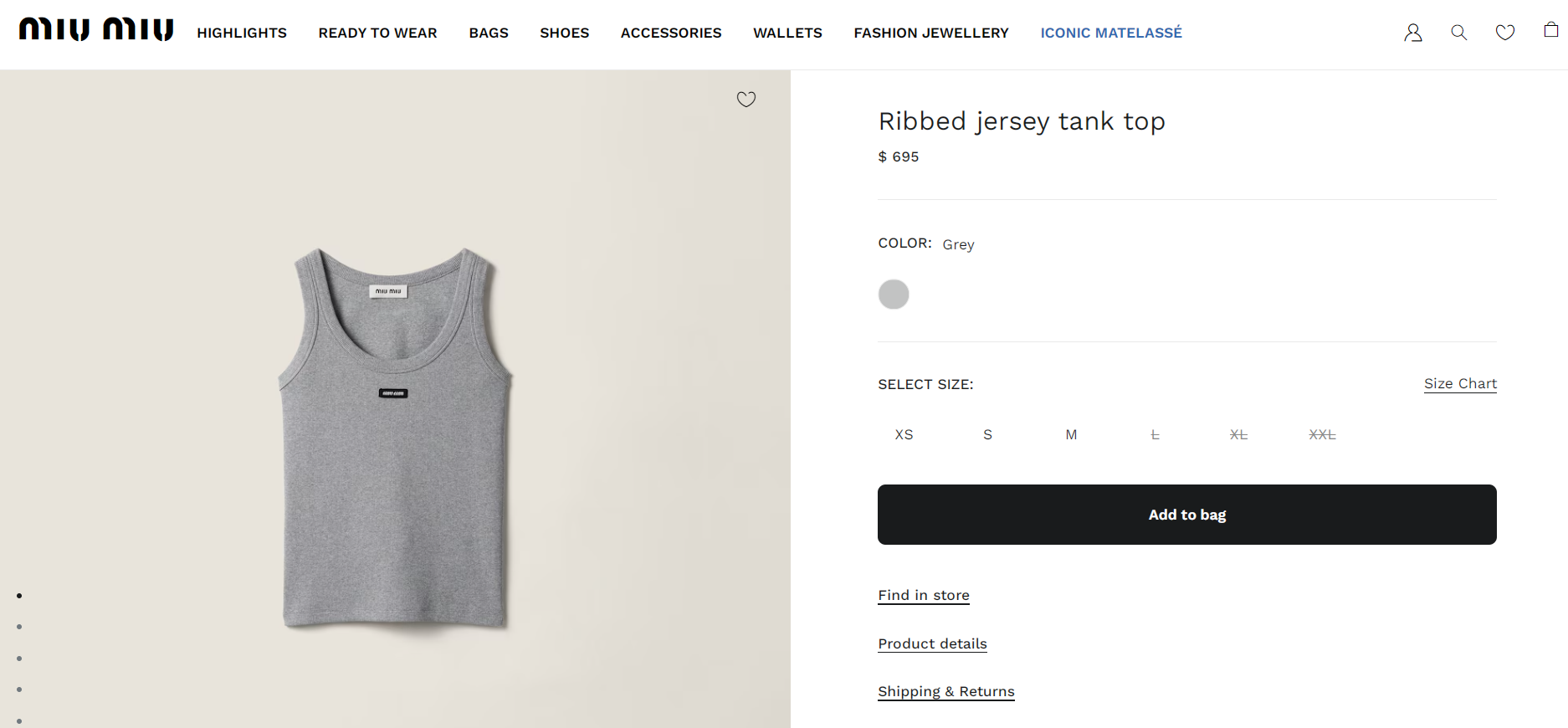Click the search magnifier icon
The image size is (1568, 728).
(1458, 33)
